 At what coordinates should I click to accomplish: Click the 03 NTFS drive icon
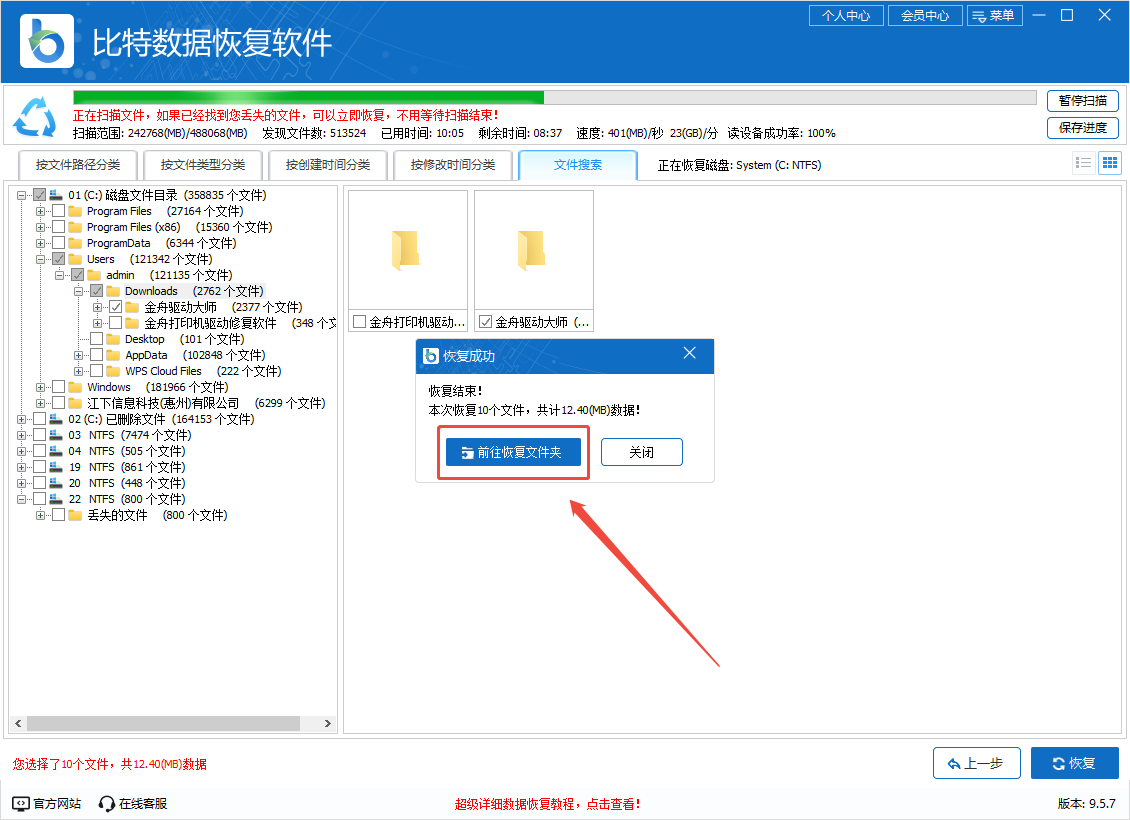[x=55, y=435]
